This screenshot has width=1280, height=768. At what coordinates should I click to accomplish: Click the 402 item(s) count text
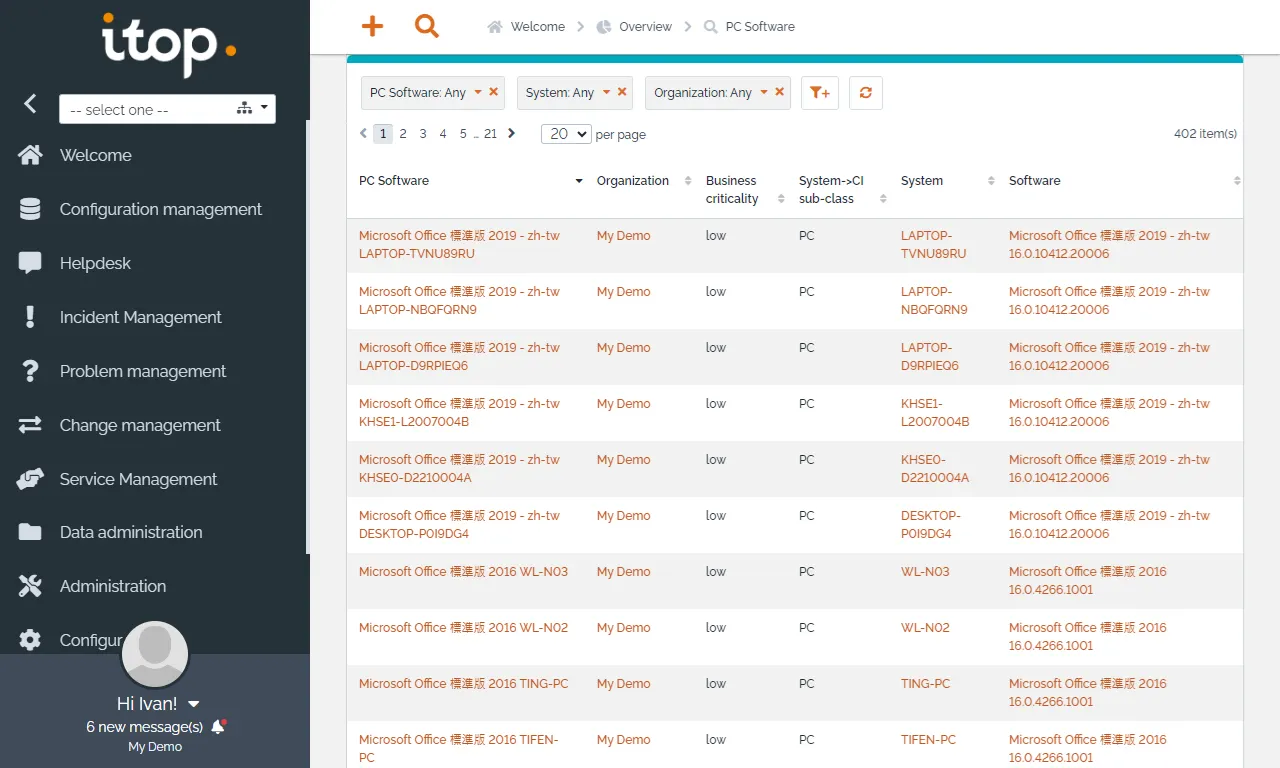[x=1205, y=133]
